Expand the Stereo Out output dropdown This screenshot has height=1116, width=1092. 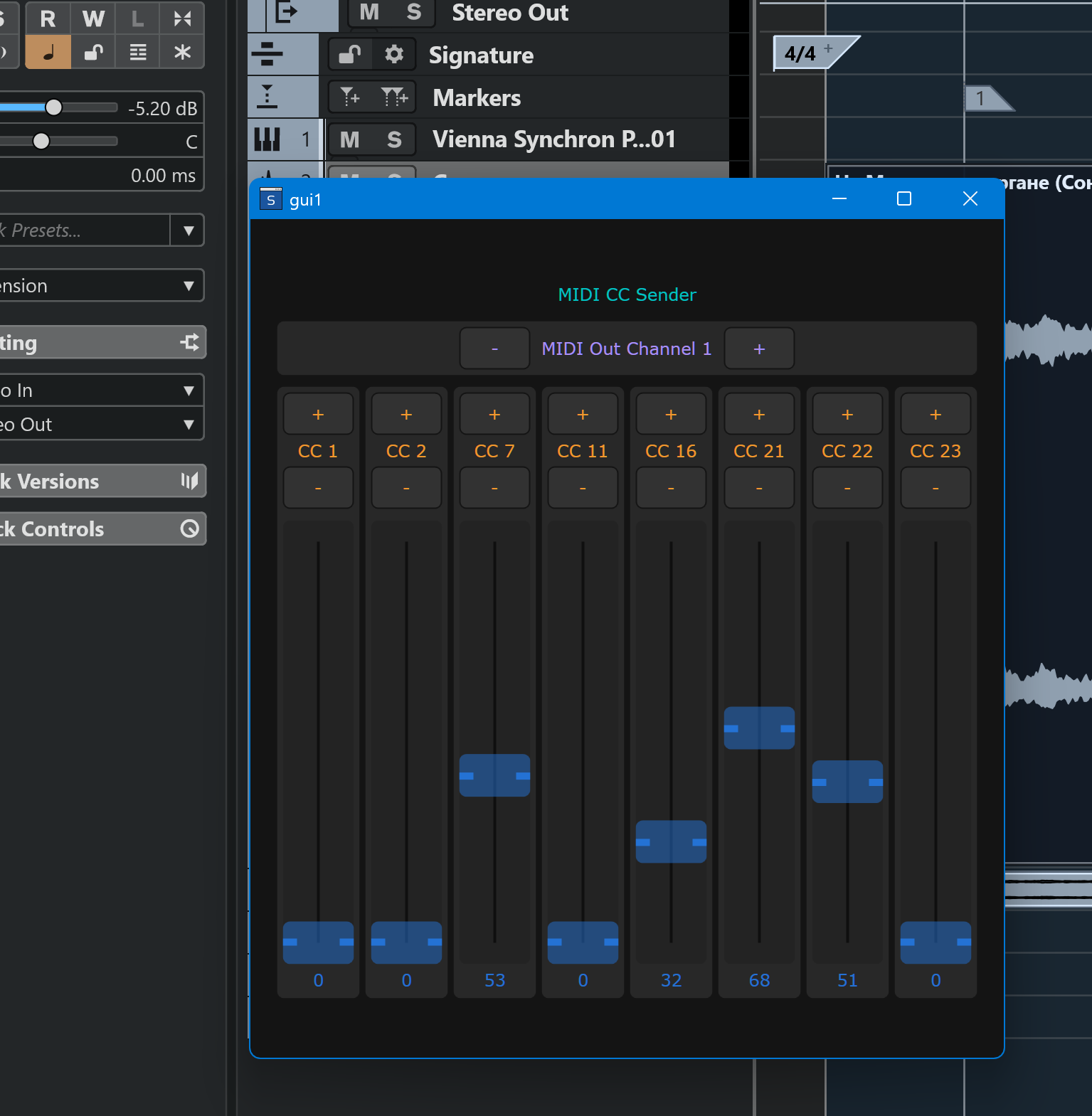189,425
